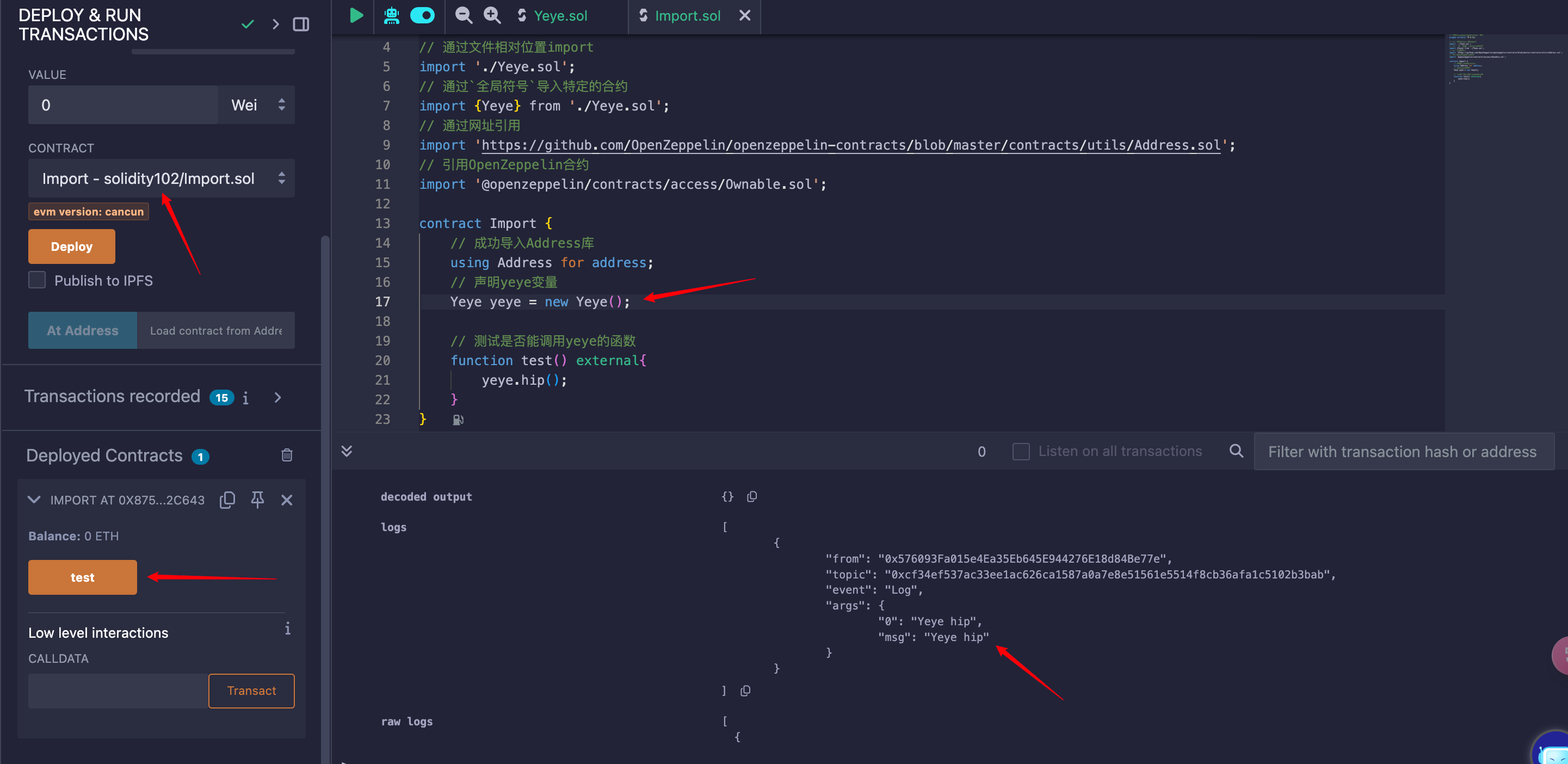The width and height of the screenshot is (1568, 764).
Task: Click the terminal search magnifier icon
Action: pos(1236,451)
